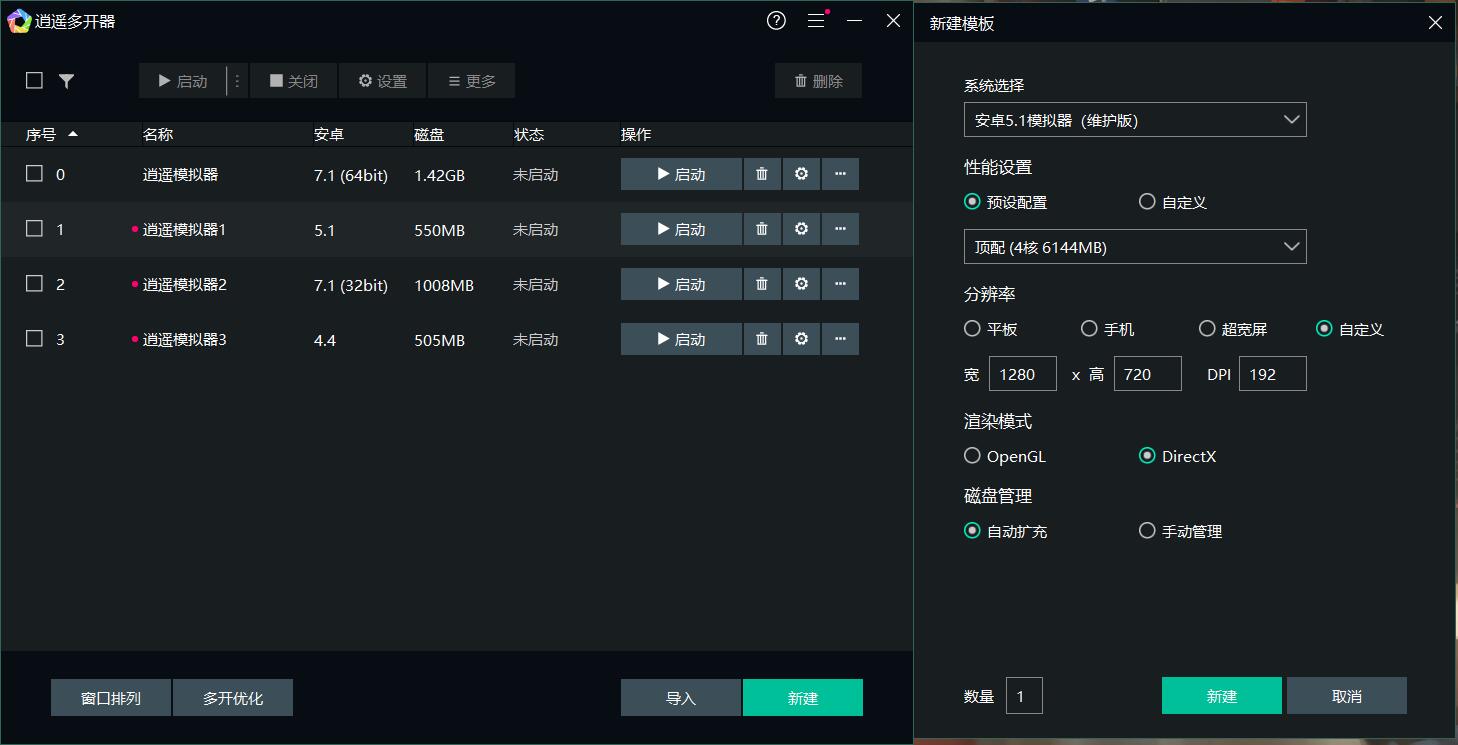Open settings gear for 逍遥模拟器2

click(x=801, y=284)
